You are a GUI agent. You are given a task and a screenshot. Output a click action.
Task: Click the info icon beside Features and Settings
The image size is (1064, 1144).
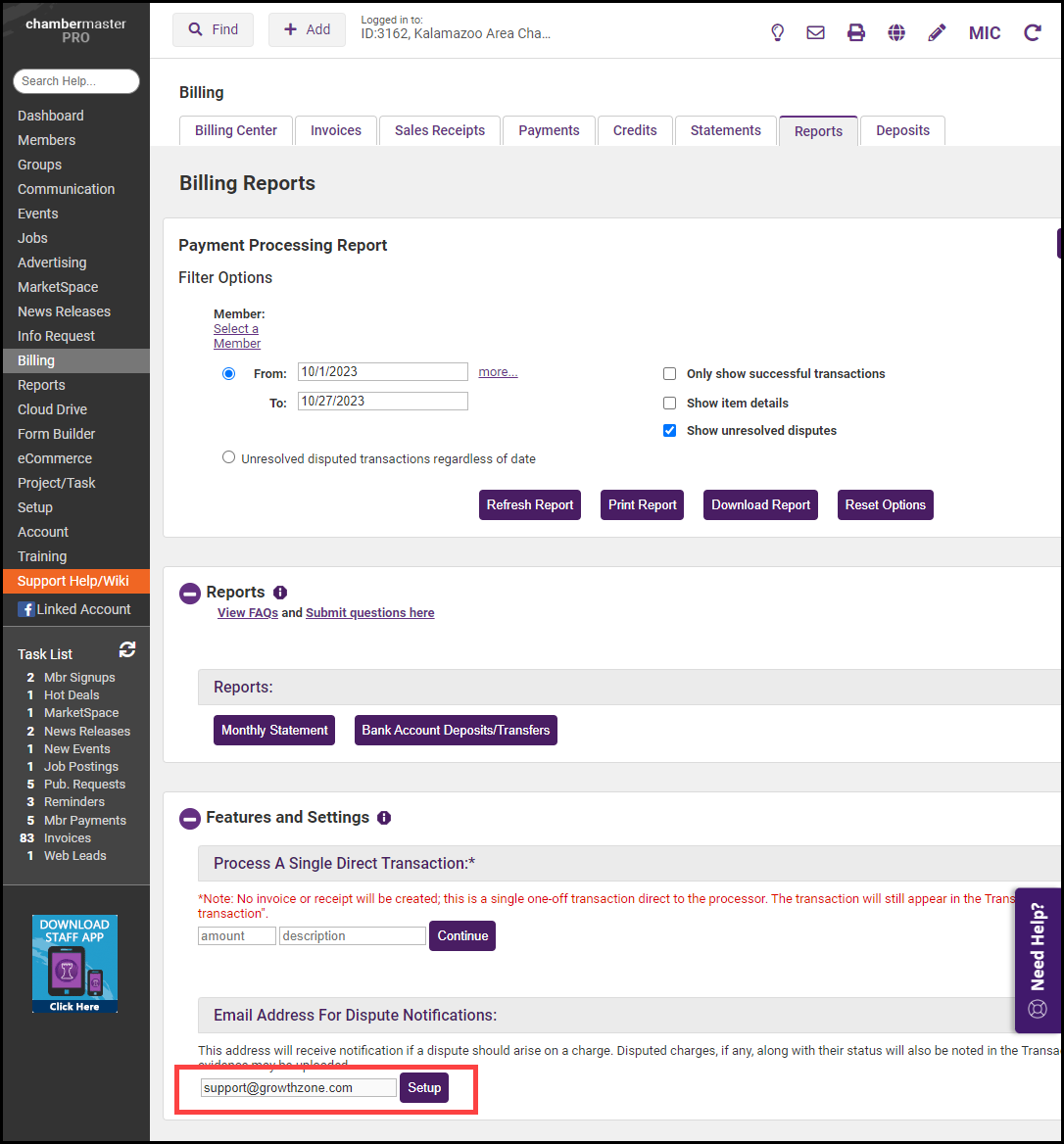pos(384,818)
